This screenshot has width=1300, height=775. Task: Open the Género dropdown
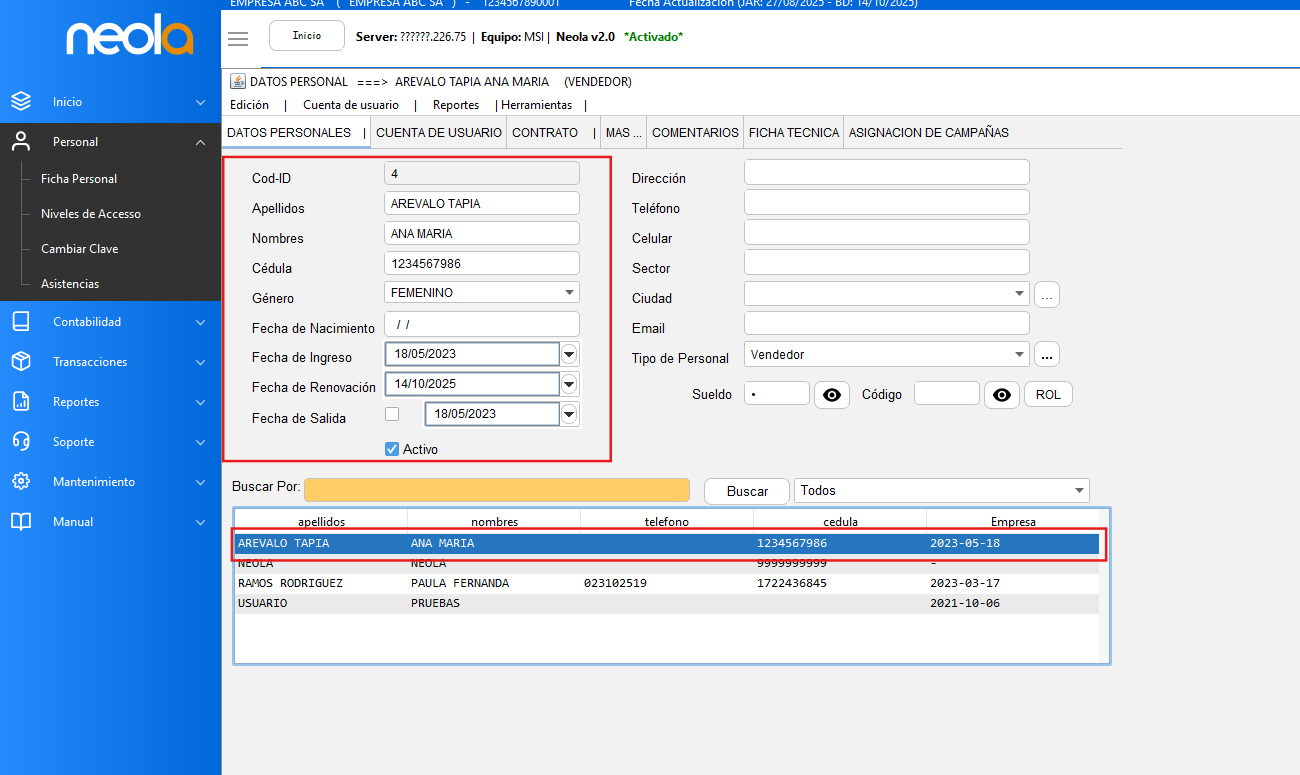pyautogui.click(x=569, y=293)
